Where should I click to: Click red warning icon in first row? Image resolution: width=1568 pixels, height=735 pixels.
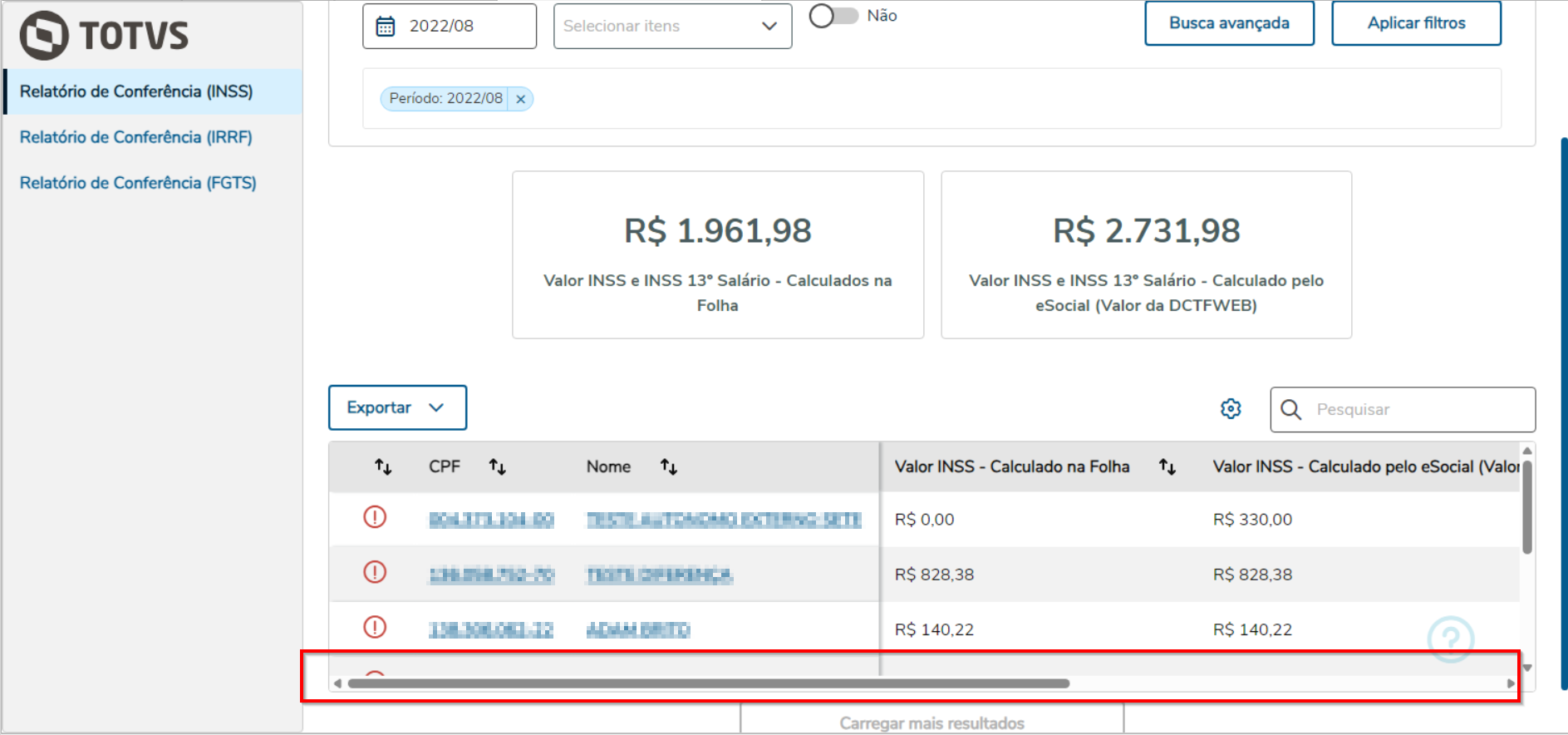tap(375, 518)
